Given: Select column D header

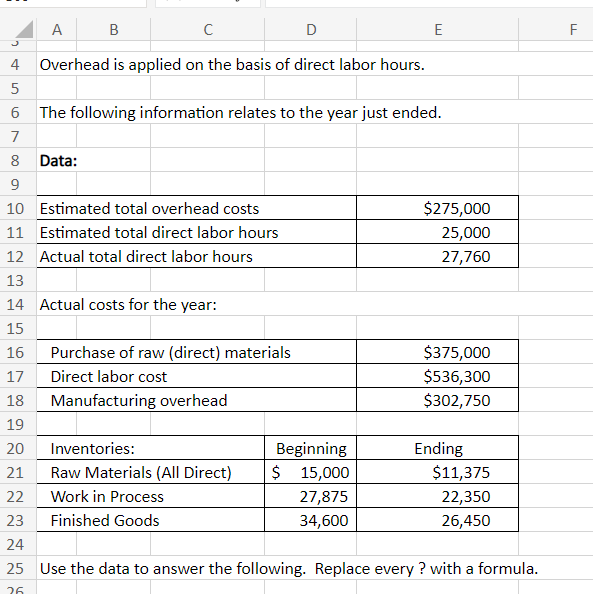Looking at the screenshot, I should coord(311,29).
